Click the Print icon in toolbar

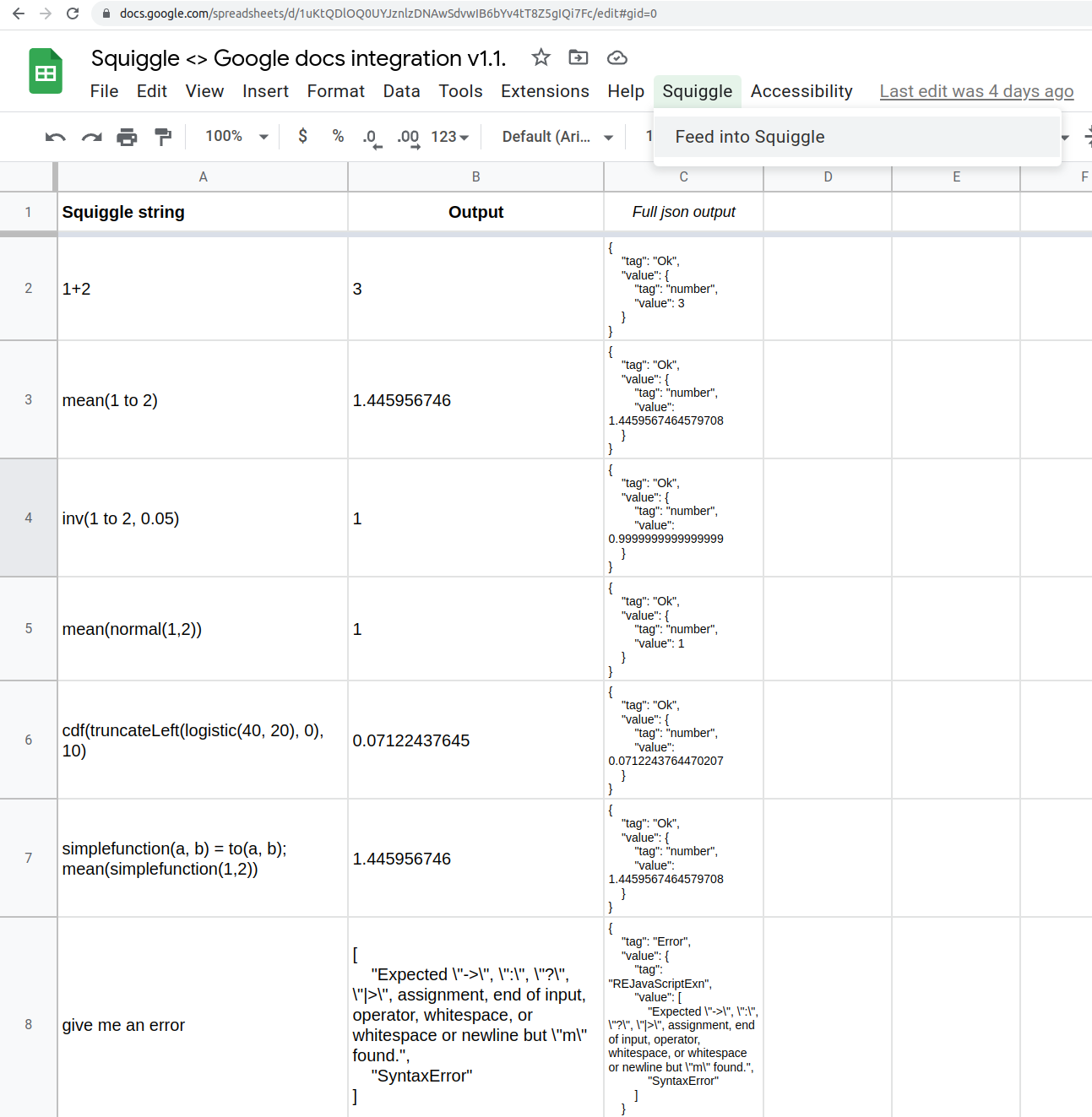coord(127,137)
